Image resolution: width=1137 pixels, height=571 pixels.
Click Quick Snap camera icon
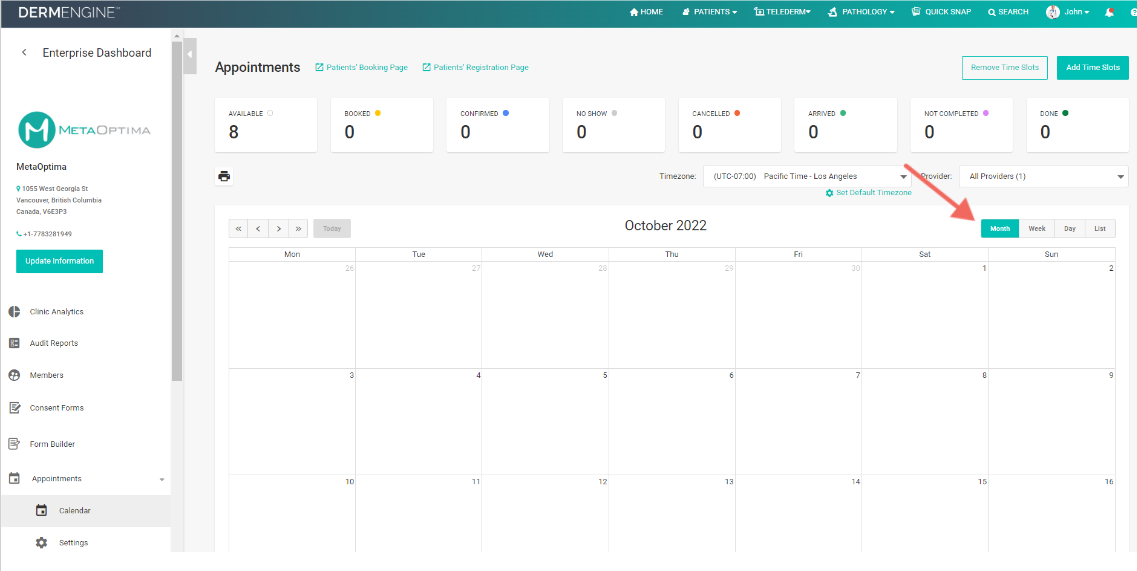coord(916,12)
